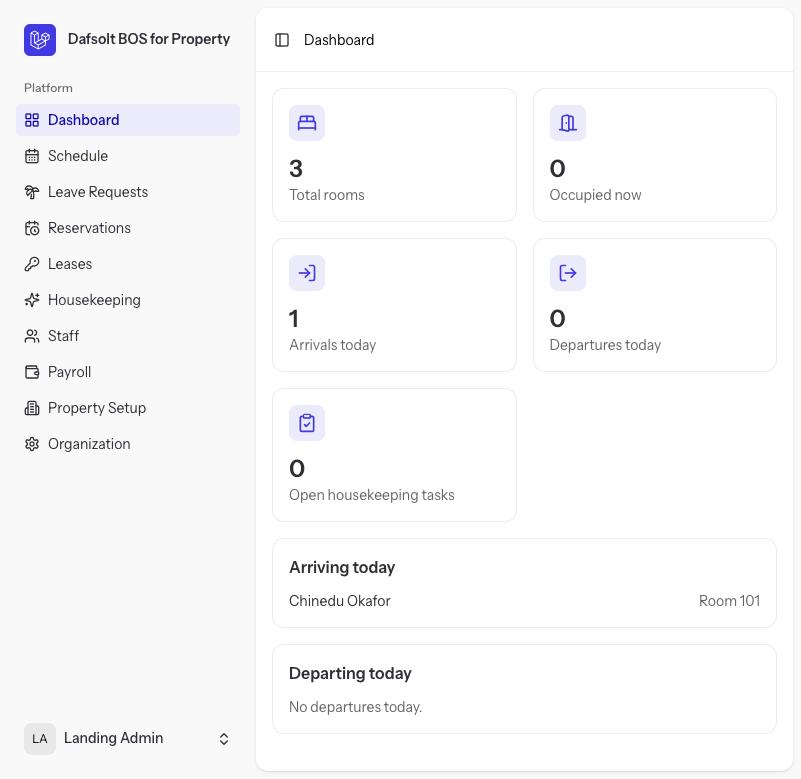Screen dimensions: 801x779
Task: Open Organization settings page
Action: tap(128, 444)
